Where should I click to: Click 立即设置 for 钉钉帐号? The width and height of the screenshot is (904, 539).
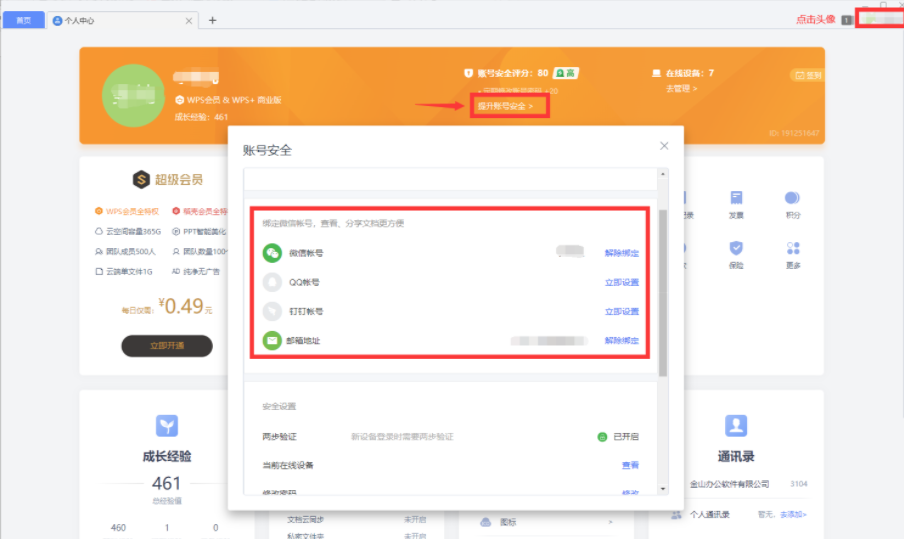[x=622, y=312]
